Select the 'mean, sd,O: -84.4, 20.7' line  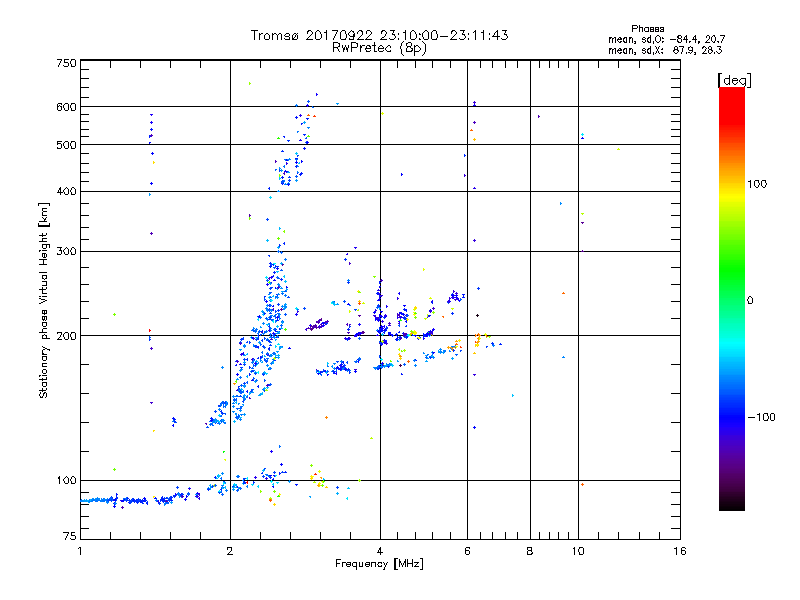click(x=666, y=39)
